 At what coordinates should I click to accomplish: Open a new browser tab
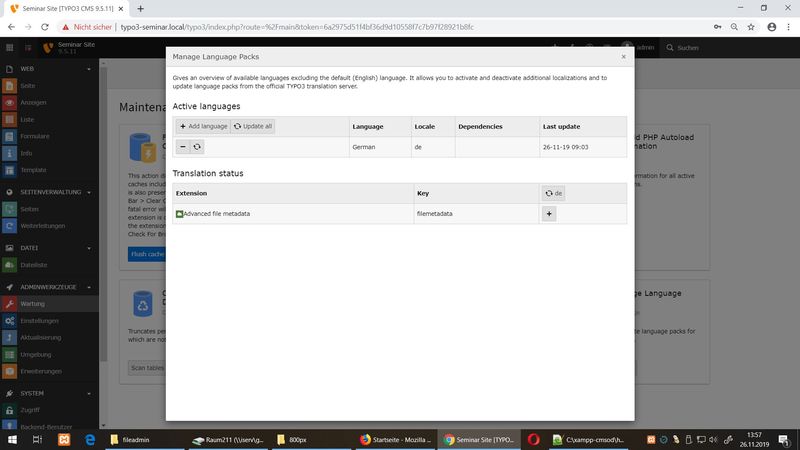[140, 9]
